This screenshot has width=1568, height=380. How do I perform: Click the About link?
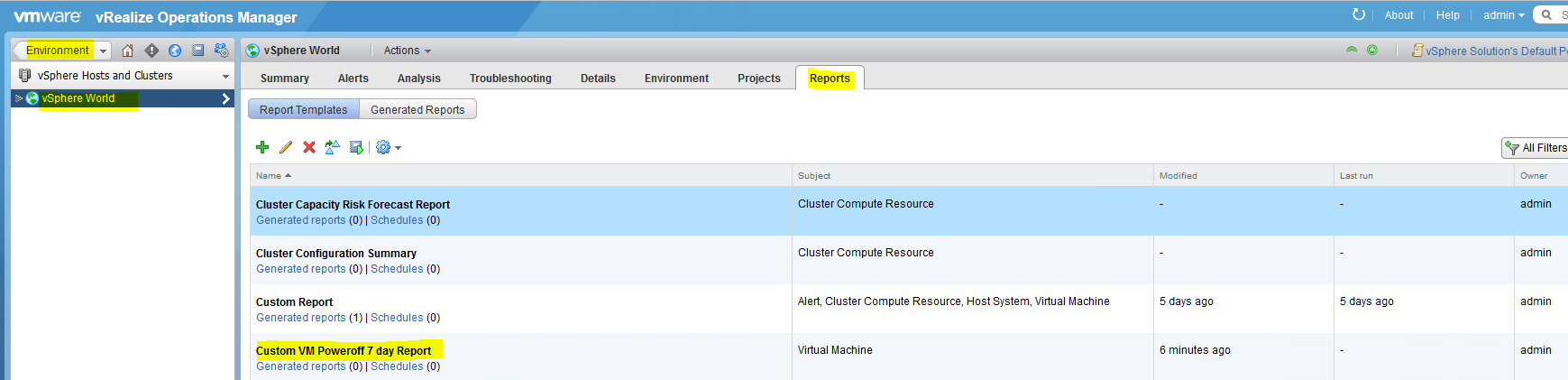(x=1398, y=15)
